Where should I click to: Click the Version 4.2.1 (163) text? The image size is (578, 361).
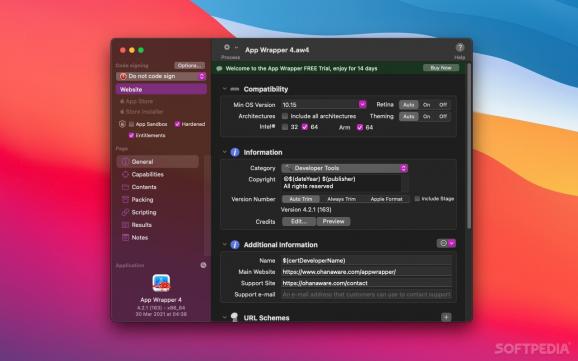[x=306, y=210]
